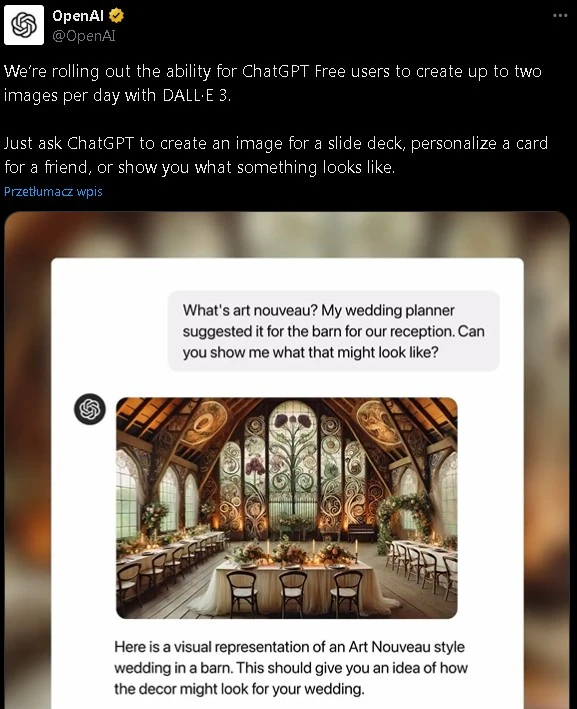
Task: Open the Art Nouveau barn wedding image
Action: point(287,508)
